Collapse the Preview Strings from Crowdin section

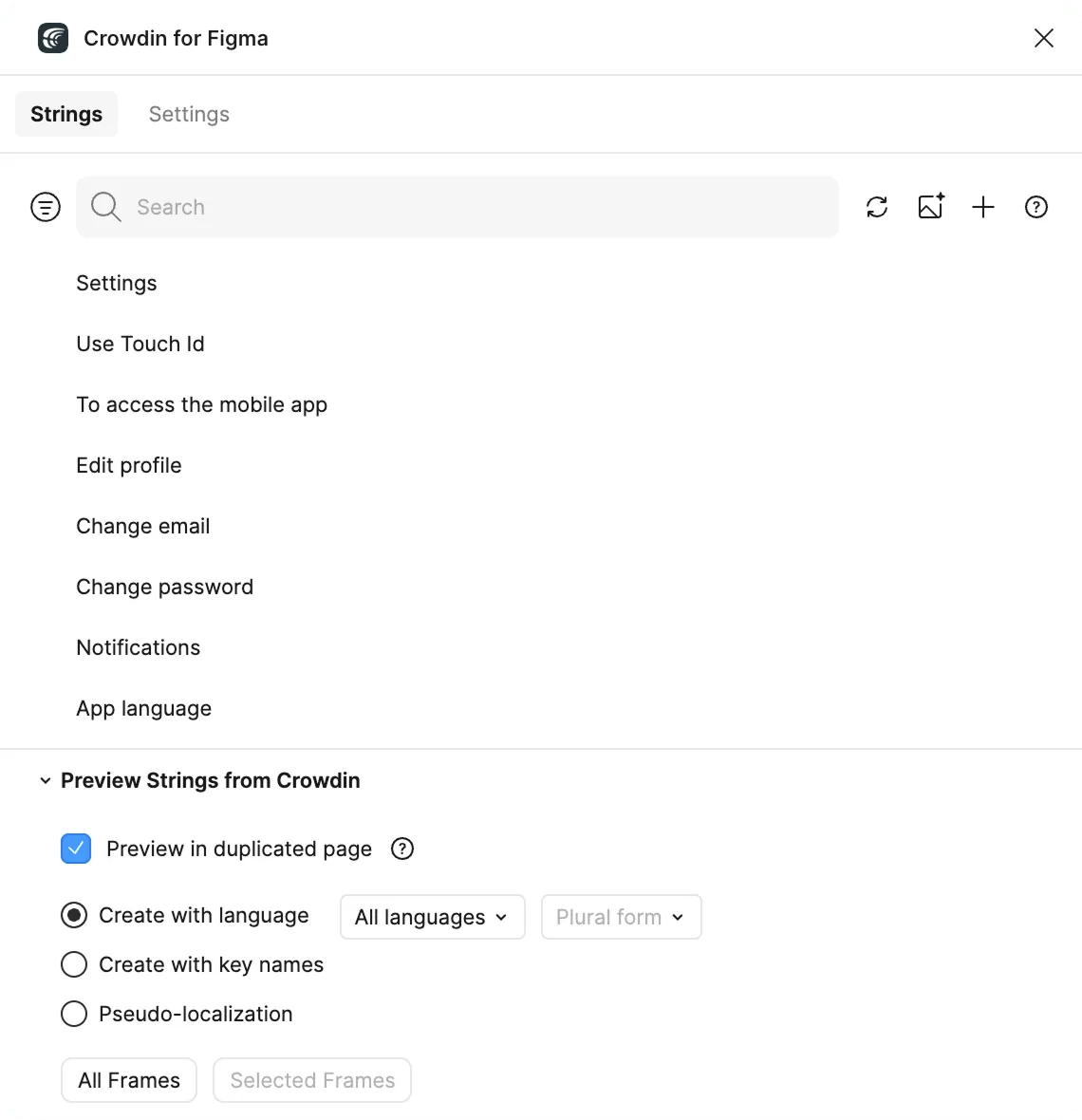click(x=46, y=780)
